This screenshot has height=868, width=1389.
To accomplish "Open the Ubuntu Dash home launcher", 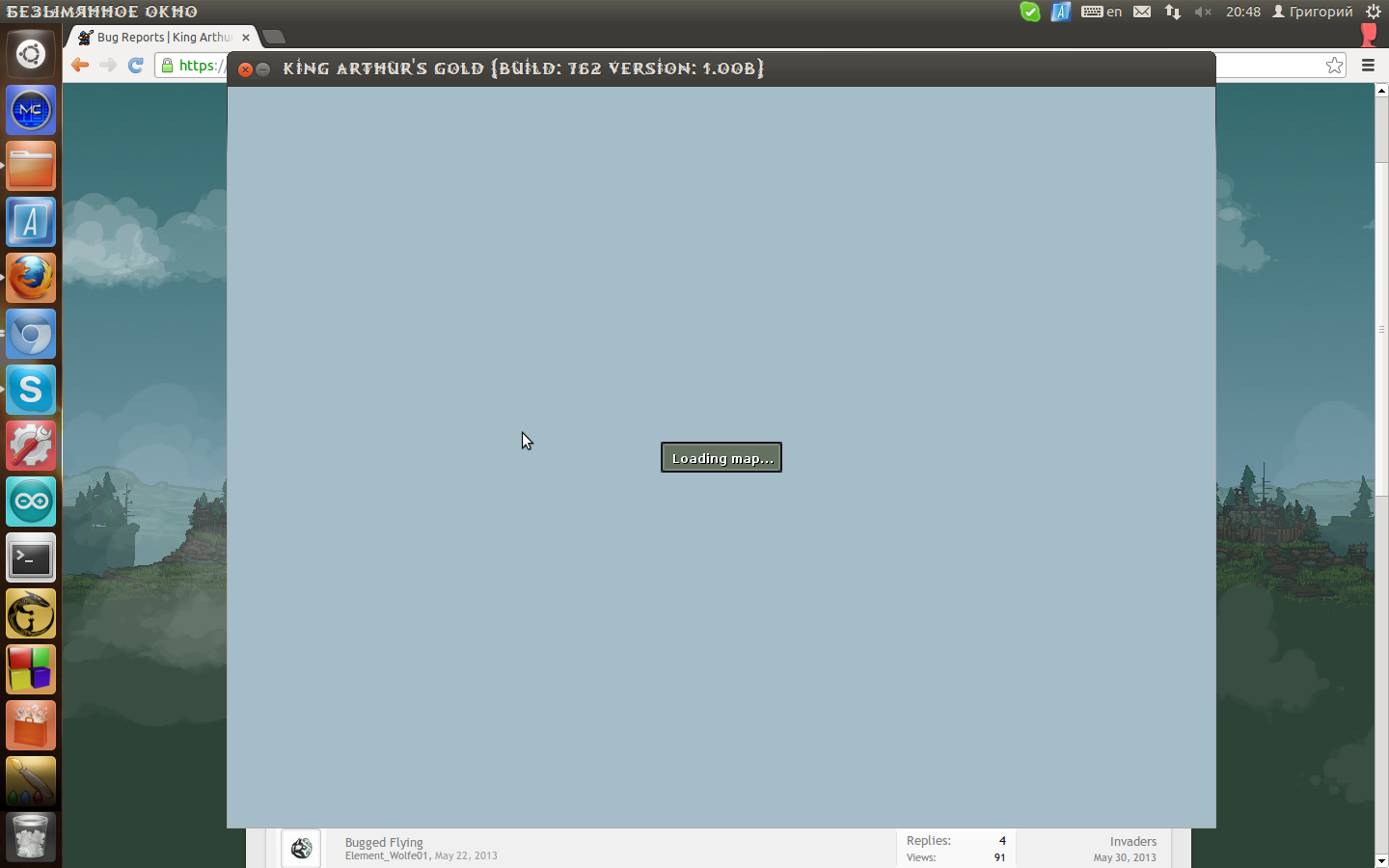I will [x=31, y=54].
